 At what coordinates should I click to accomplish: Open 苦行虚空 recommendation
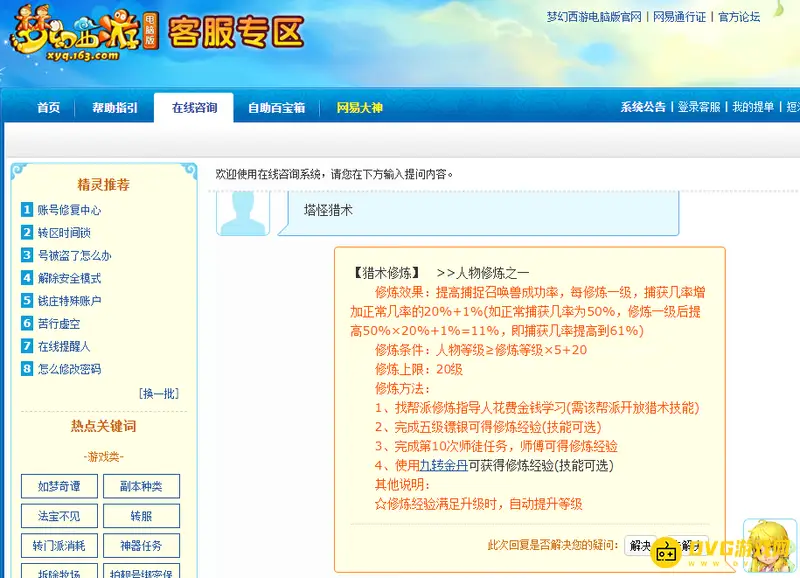coord(59,323)
